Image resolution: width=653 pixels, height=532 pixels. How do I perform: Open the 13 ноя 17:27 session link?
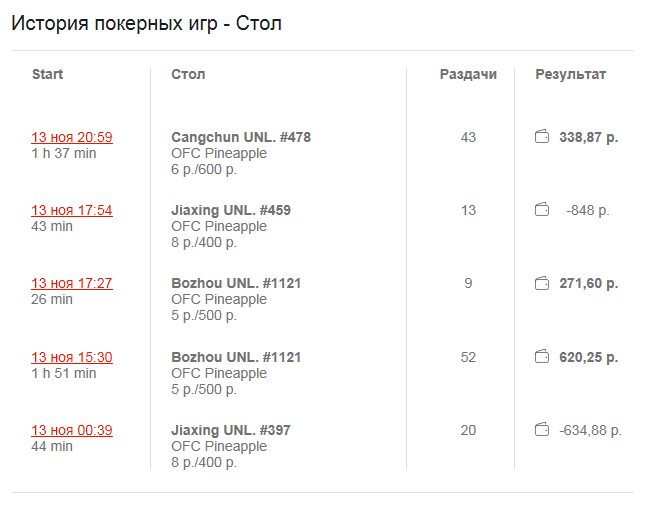click(72, 283)
